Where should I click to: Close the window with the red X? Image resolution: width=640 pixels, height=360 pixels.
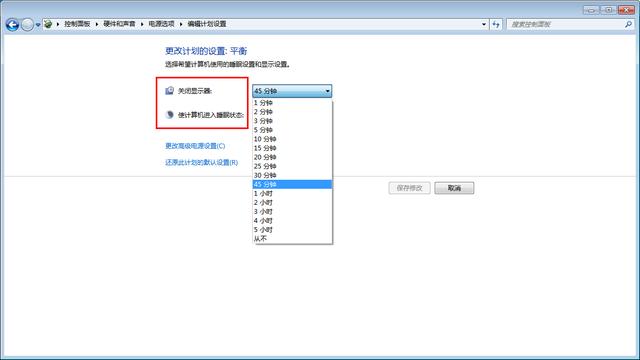pos(626,10)
